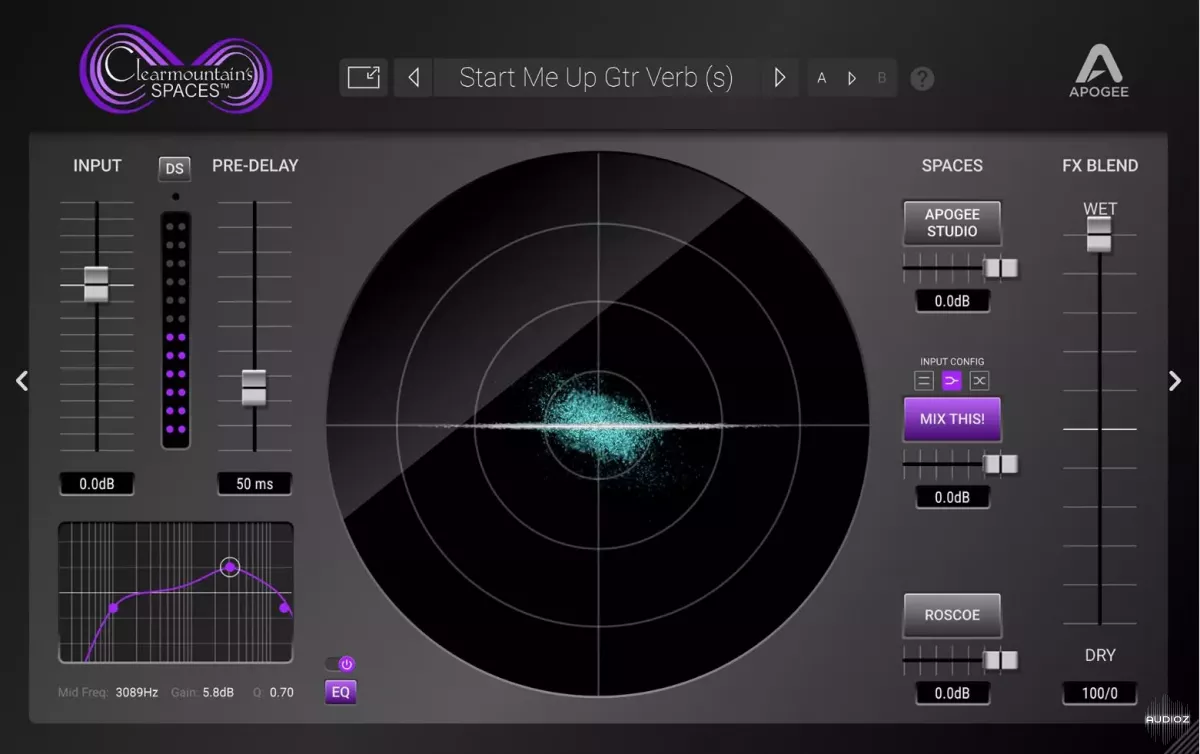Click the Apogee Studio 0.0dB value field

[x=952, y=301]
